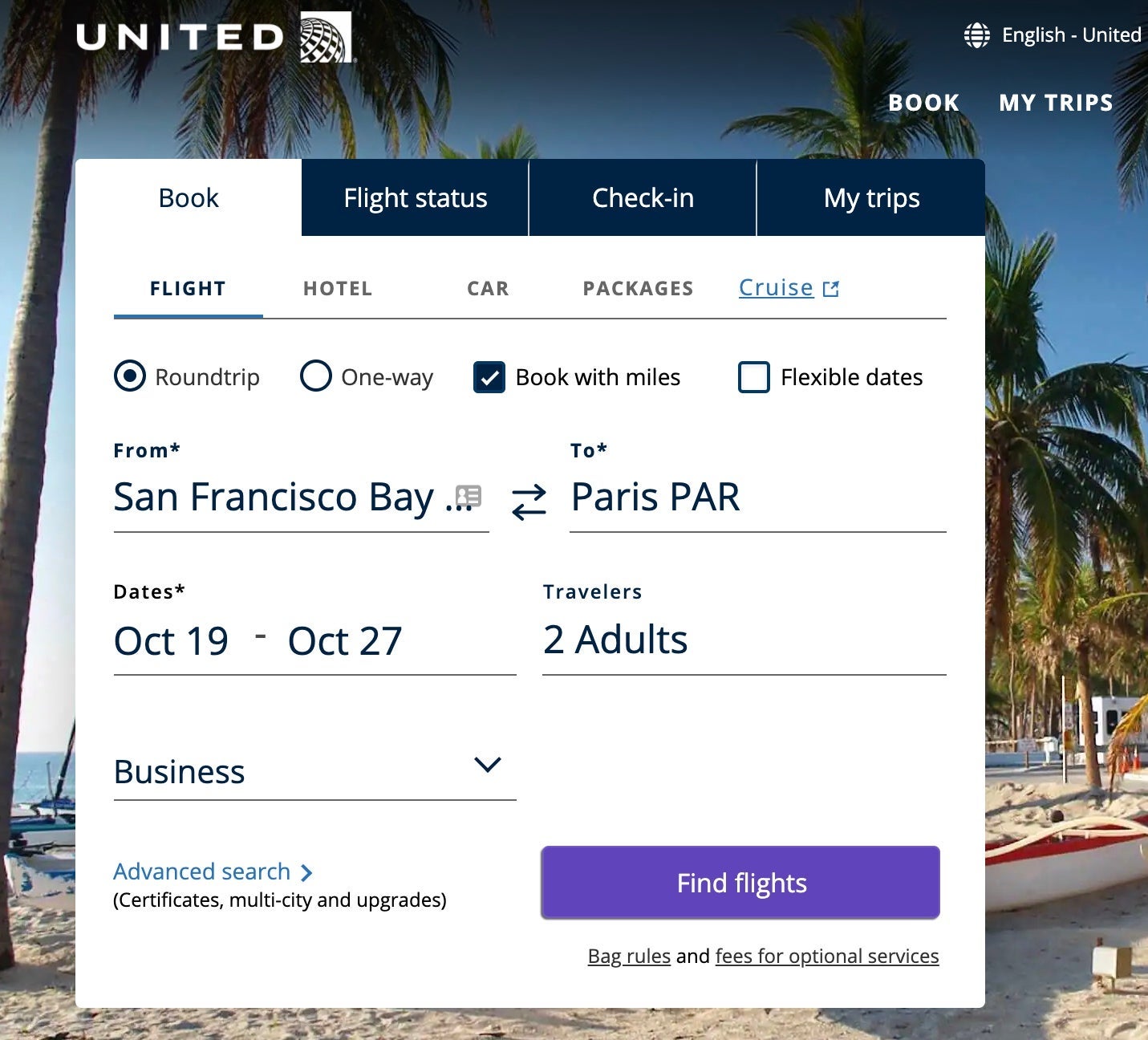Uncheck Book with miles
The width and height of the screenshot is (1148, 1040).
pyautogui.click(x=490, y=376)
